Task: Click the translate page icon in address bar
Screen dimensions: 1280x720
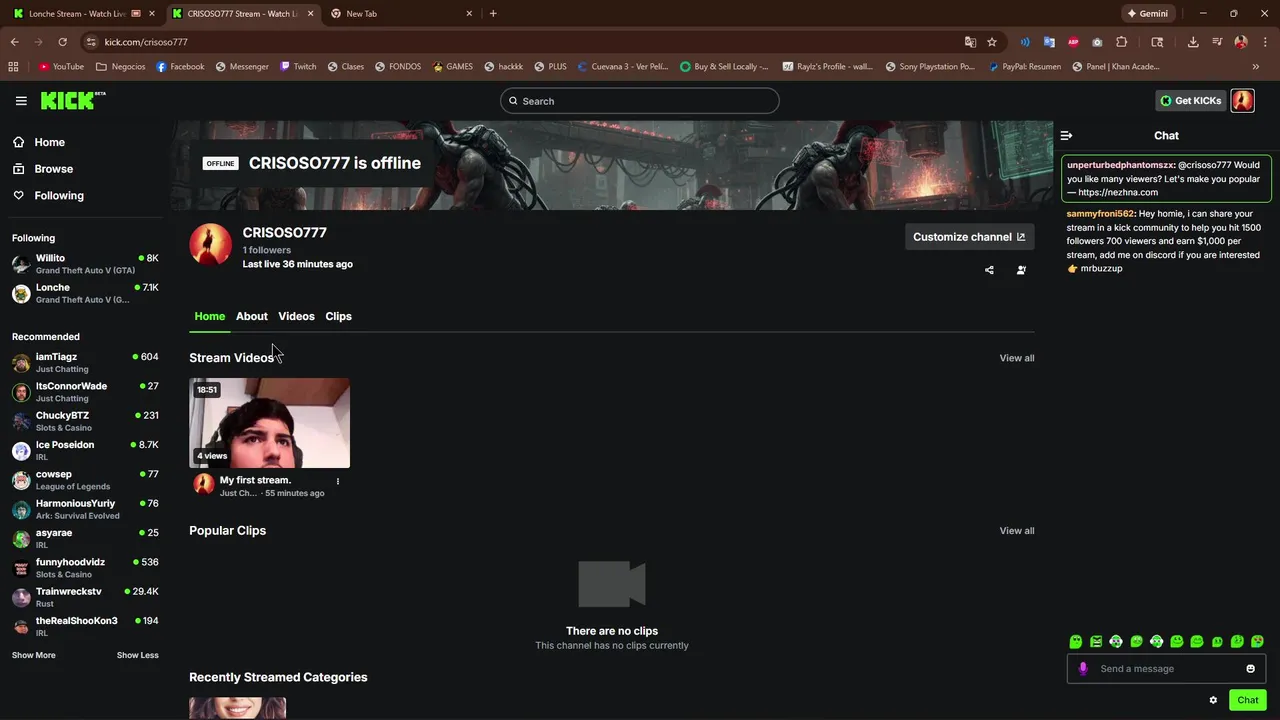Action: tap(970, 42)
